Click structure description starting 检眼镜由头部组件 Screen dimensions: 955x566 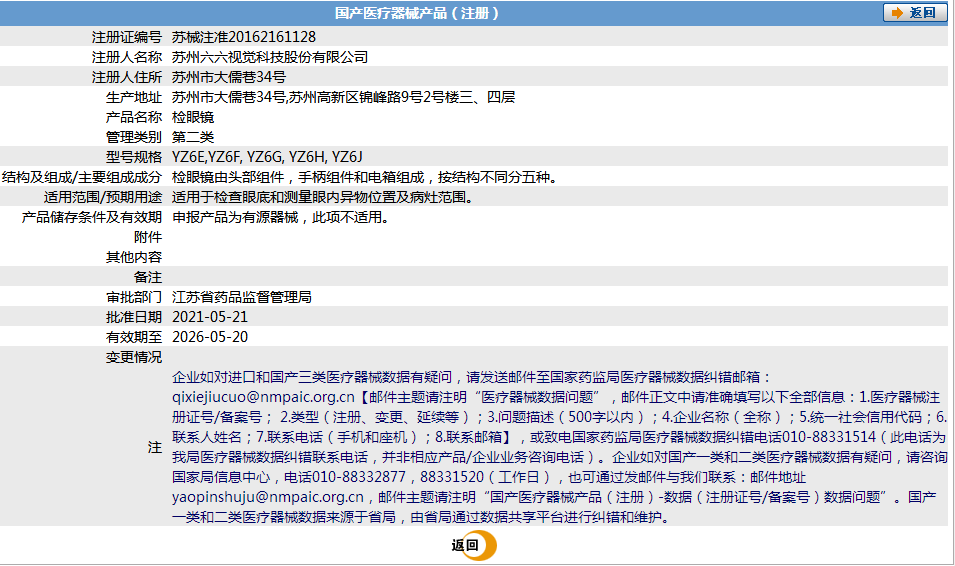coord(365,177)
